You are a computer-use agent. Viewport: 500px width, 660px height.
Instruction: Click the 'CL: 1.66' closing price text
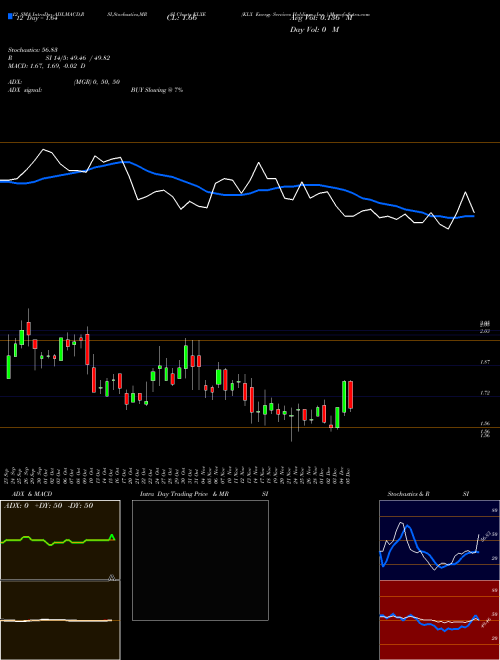point(182,19)
